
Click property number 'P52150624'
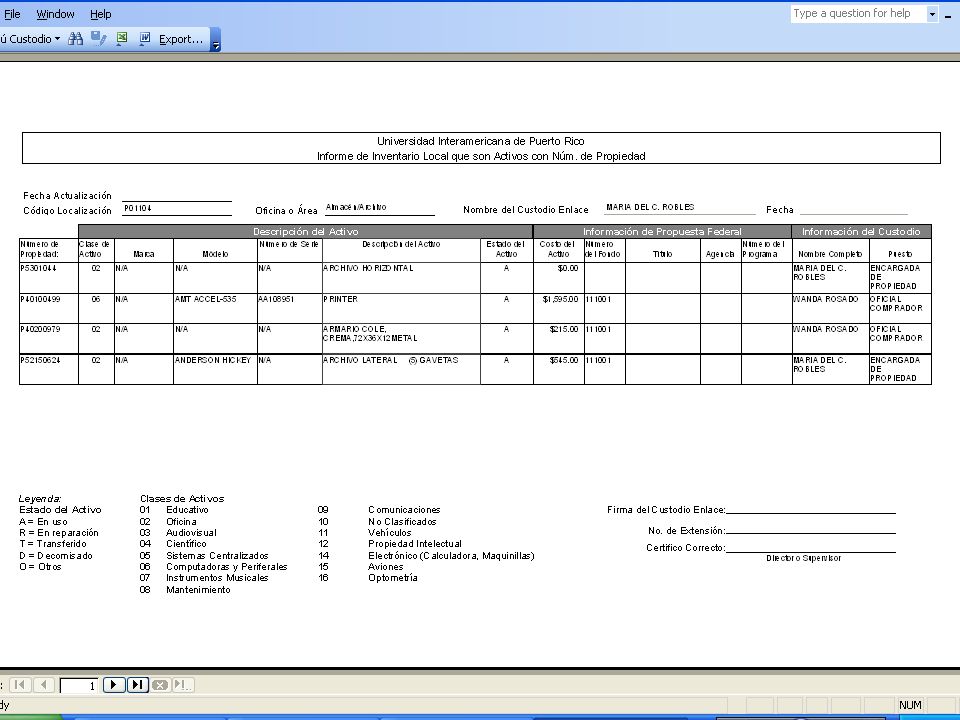pos(40,360)
